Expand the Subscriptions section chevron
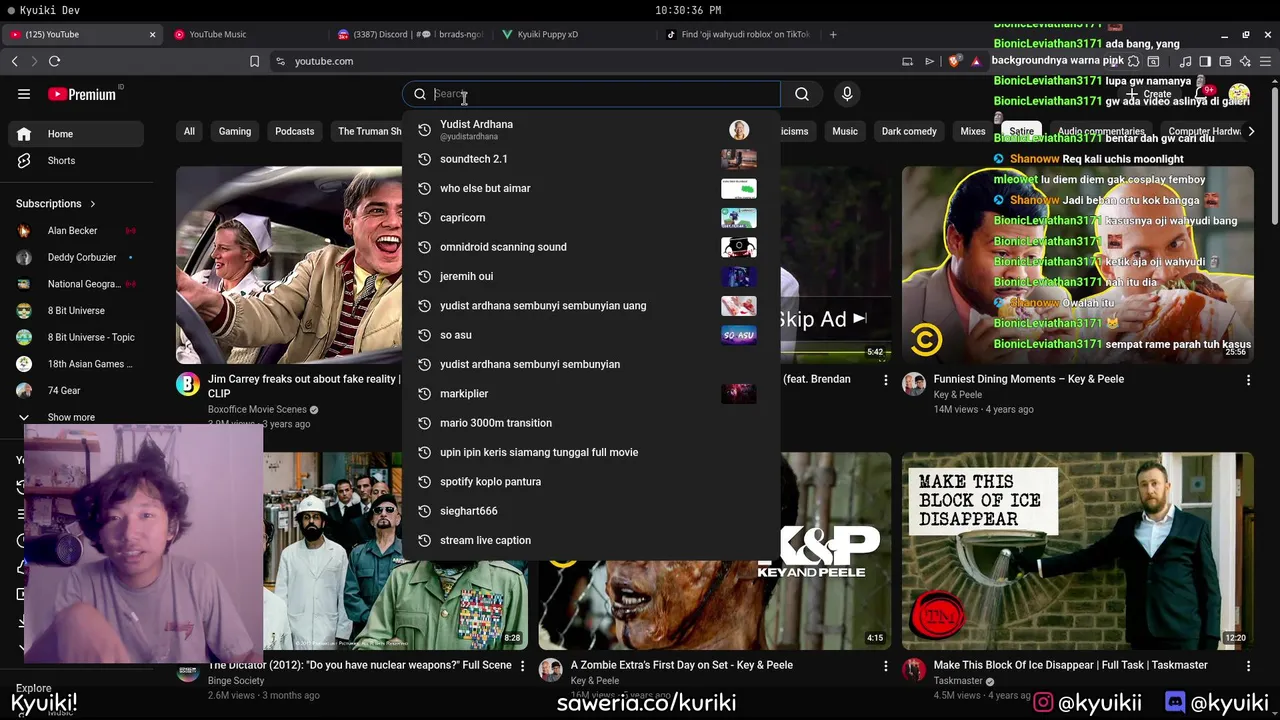The width and height of the screenshot is (1280, 720). [x=93, y=204]
